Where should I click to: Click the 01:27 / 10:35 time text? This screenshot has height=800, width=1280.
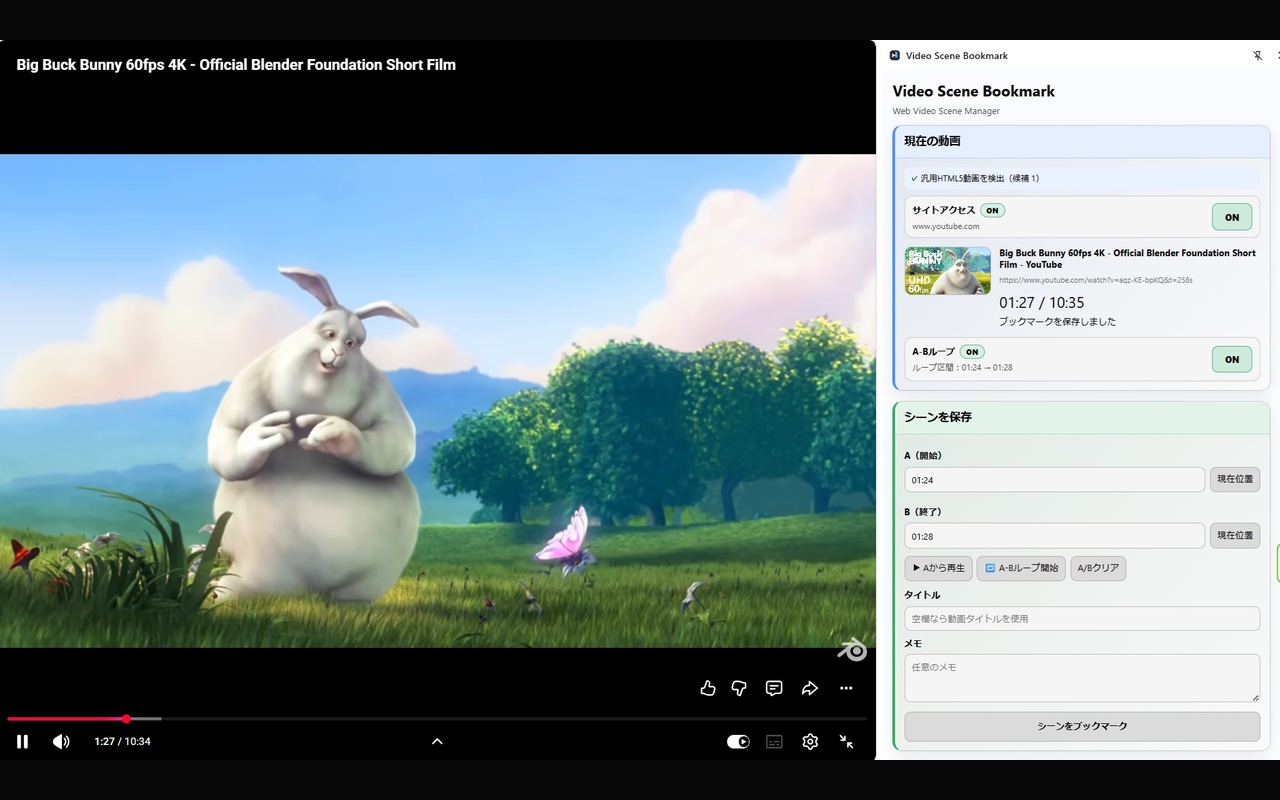[x=1041, y=302]
